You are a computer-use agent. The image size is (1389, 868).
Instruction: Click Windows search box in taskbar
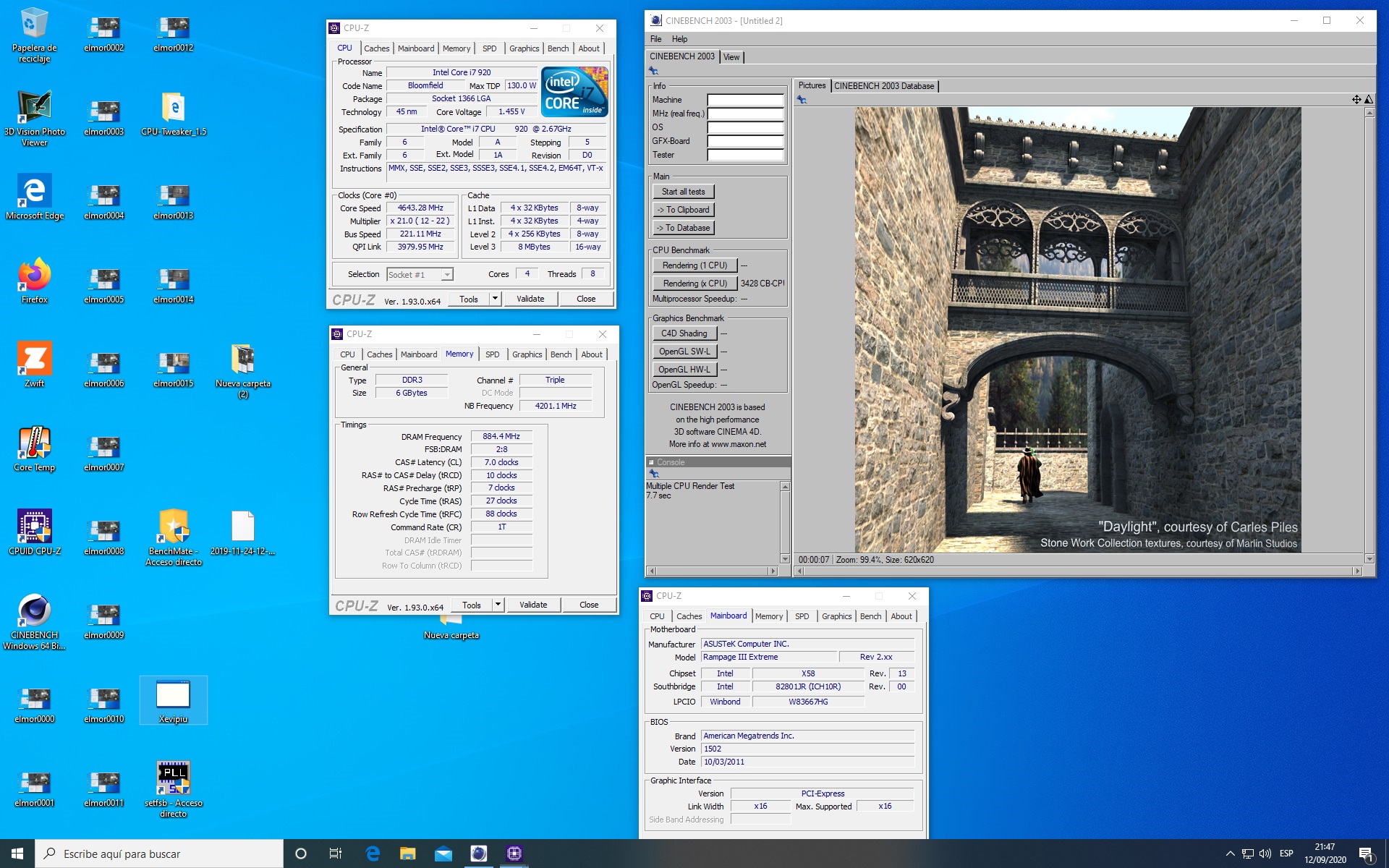[159, 854]
